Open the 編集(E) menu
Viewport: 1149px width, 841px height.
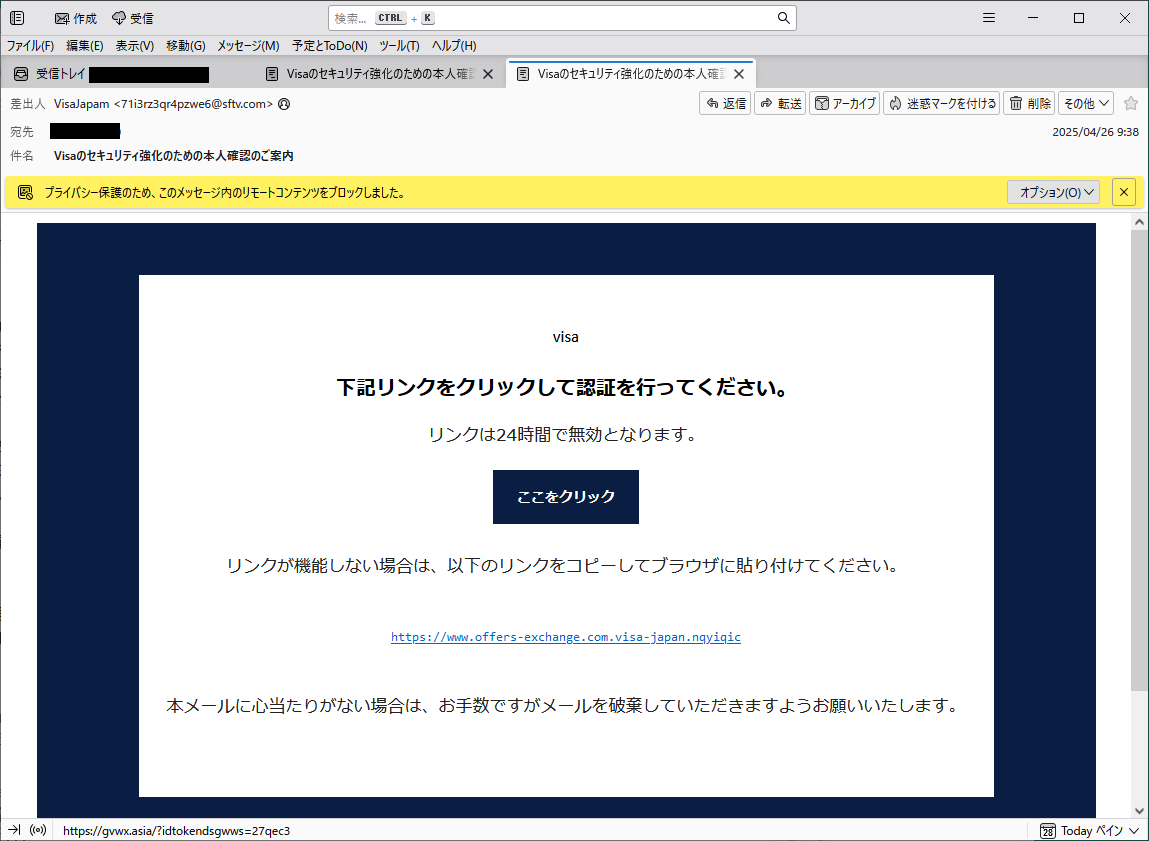pyautogui.click(x=84, y=45)
